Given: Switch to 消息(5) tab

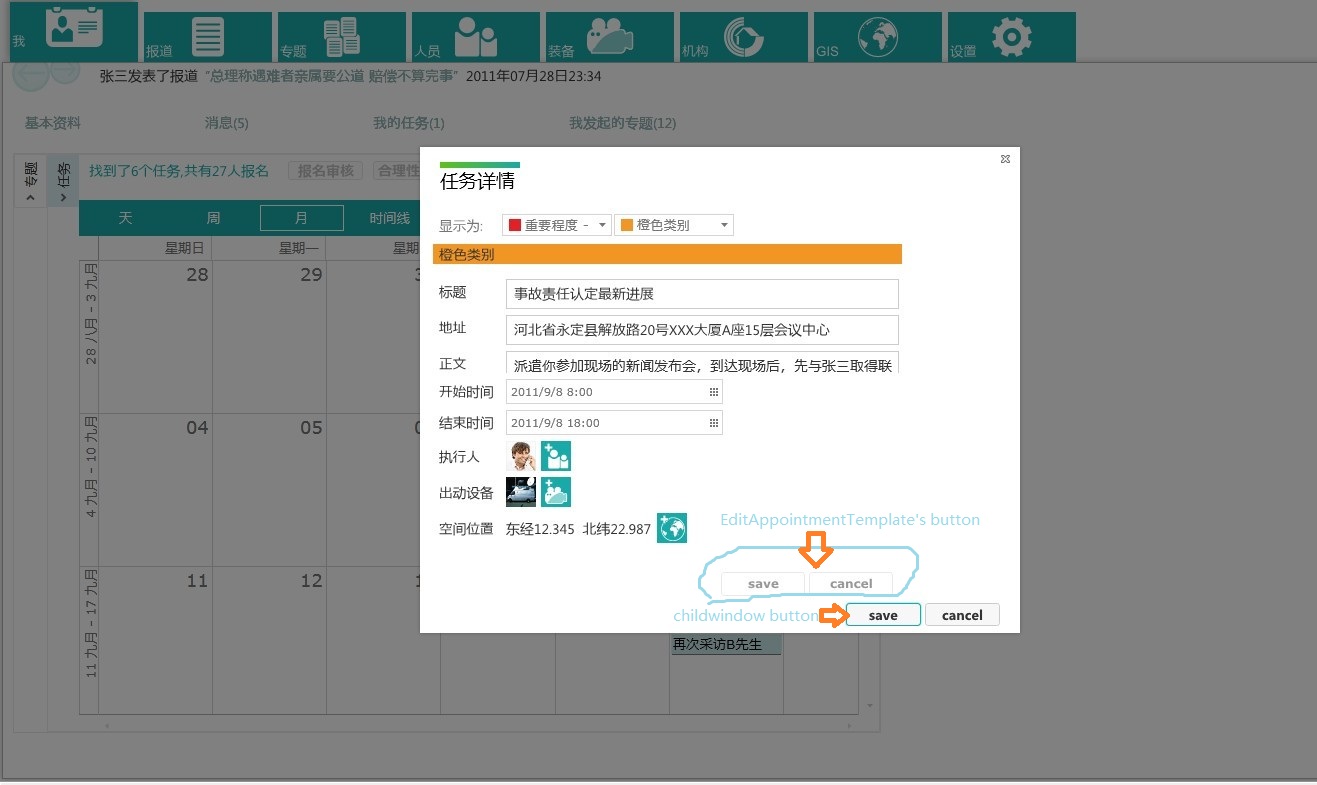Looking at the screenshot, I should (x=226, y=123).
